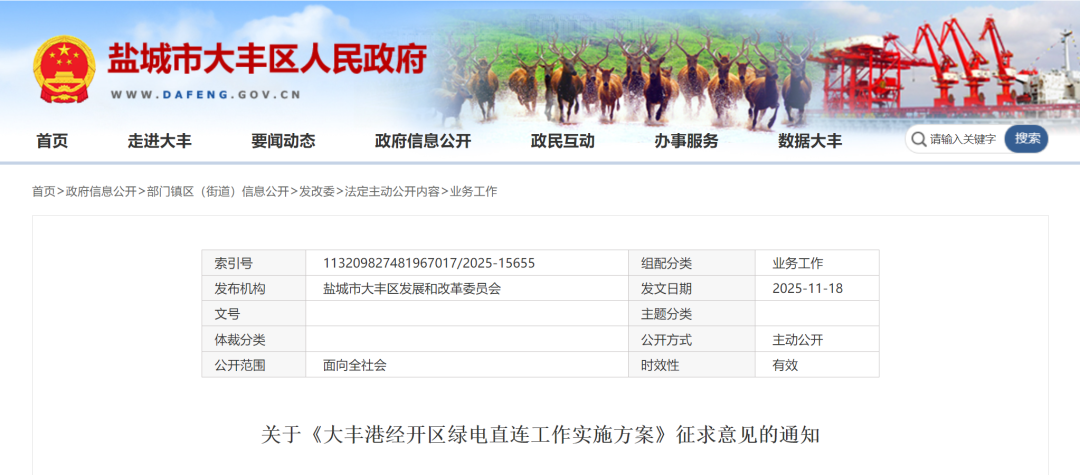Click the national emblem logo

point(64,69)
